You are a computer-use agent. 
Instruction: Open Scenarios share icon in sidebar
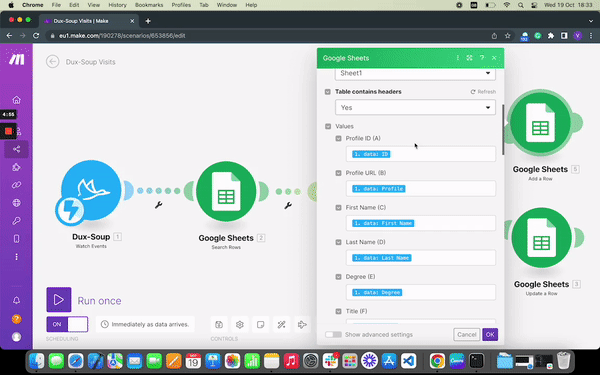pos(16,149)
